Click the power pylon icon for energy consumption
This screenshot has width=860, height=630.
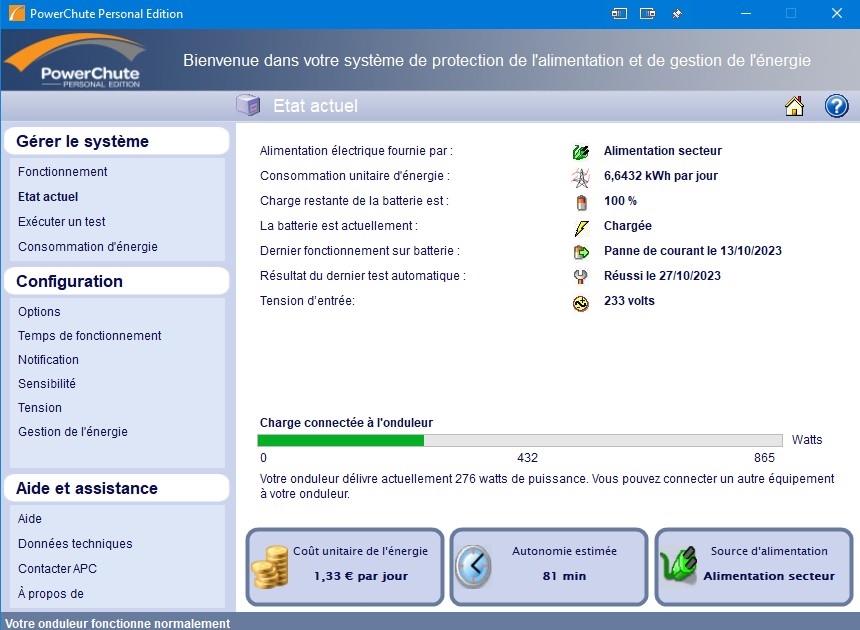click(581, 177)
